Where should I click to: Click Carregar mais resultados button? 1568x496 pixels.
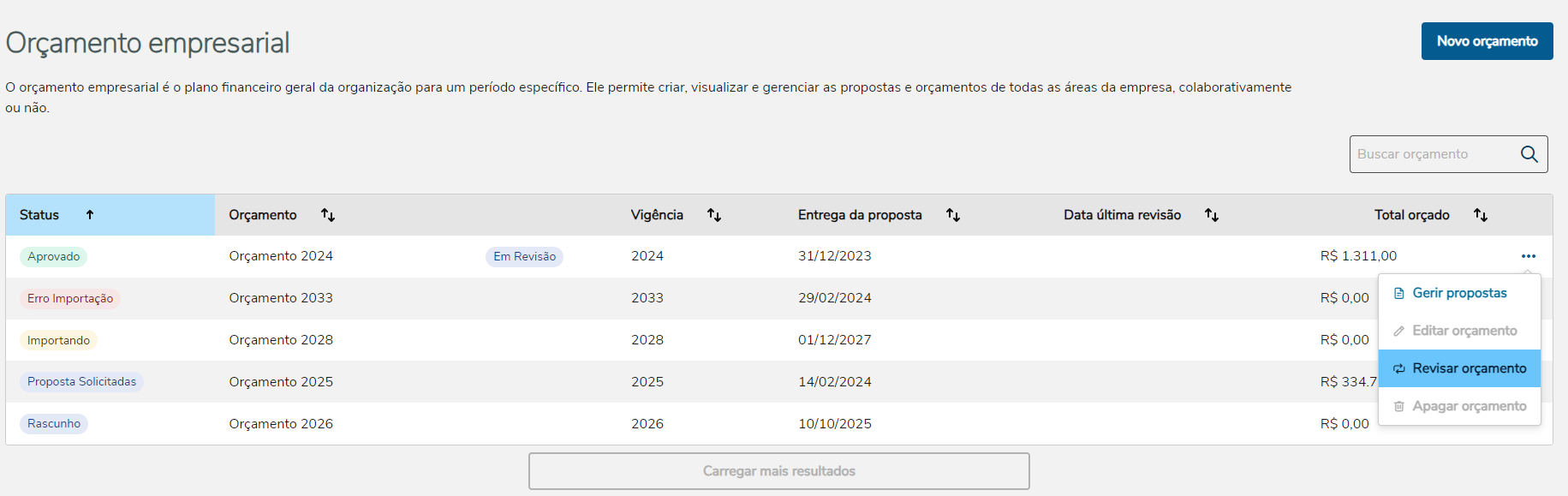pos(778,471)
